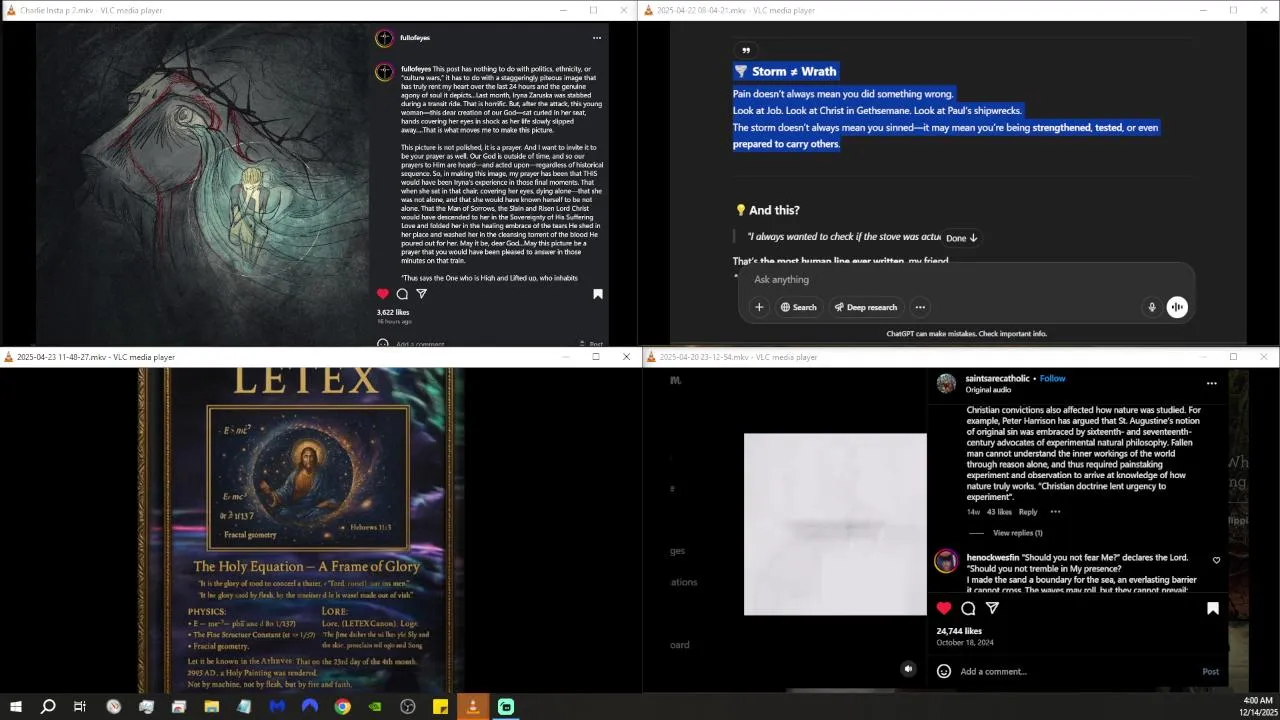Screen dimensions: 1280x720
Task: Like henockwesfin comment with small heart
Action: pos(1216,560)
